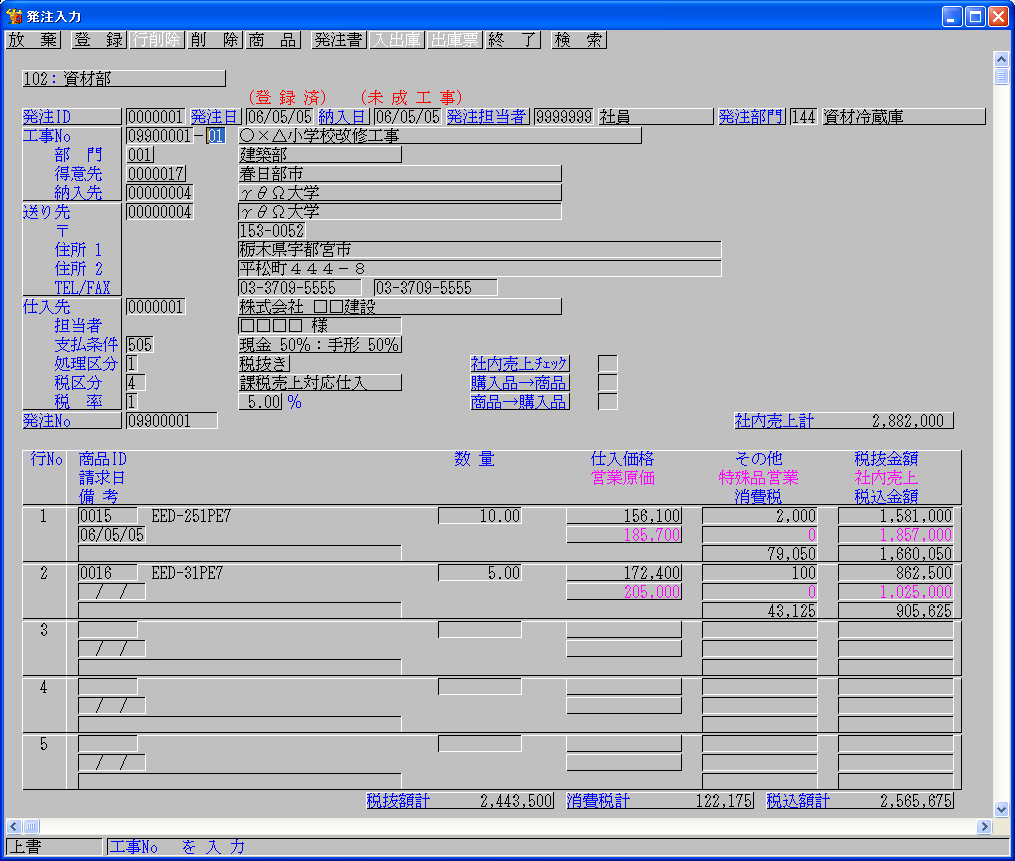Click the 検索 (search) button
This screenshot has width=1015, height=861.
tap(579, 40)
